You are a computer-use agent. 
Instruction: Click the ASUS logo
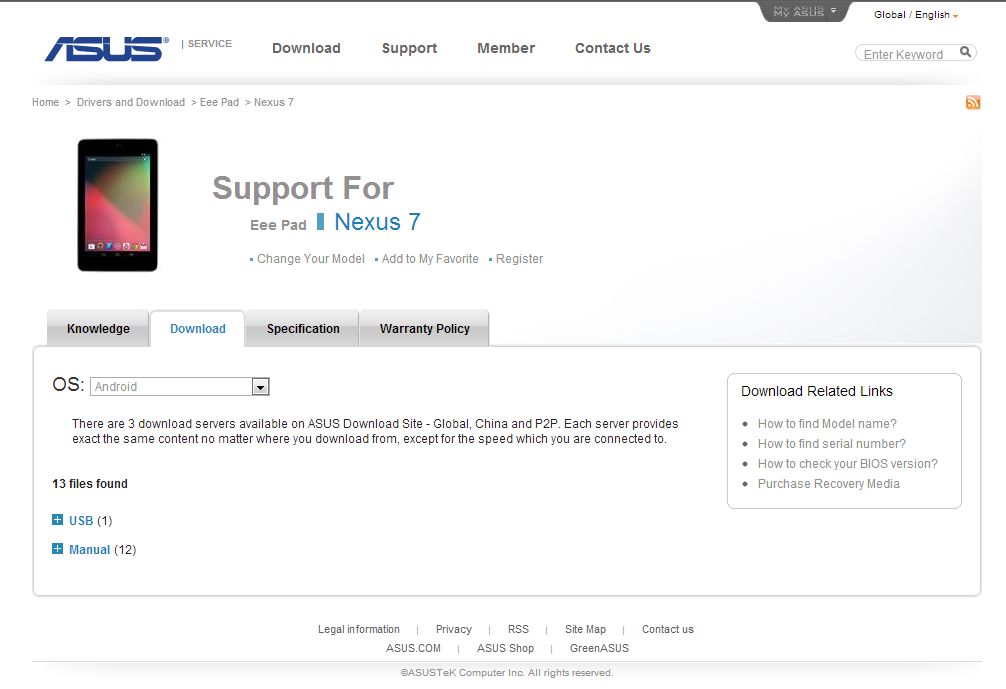(107, 49)
